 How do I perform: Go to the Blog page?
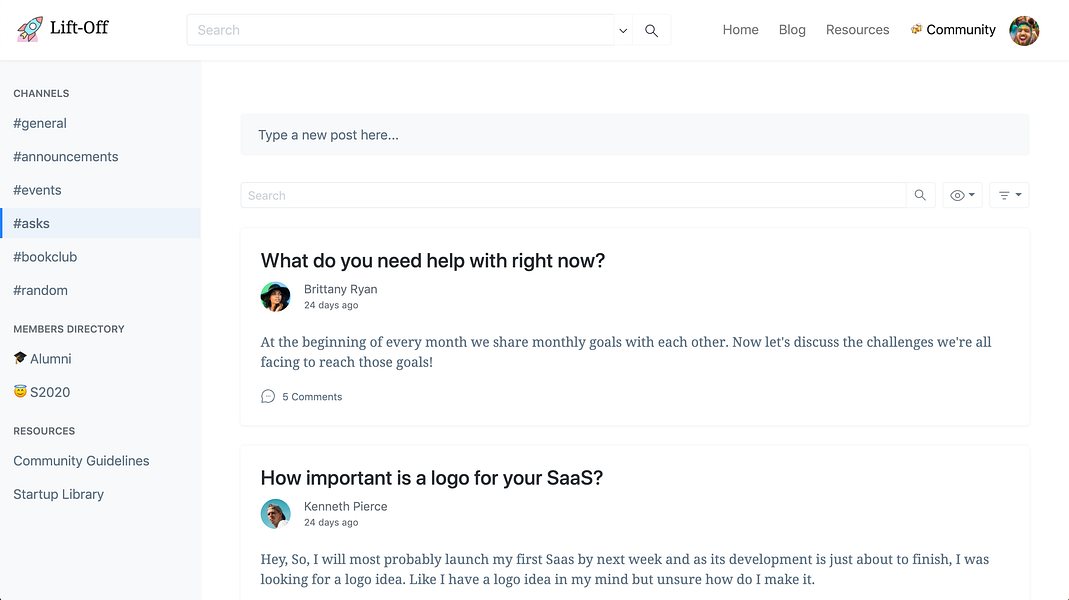tap(792, 30)
